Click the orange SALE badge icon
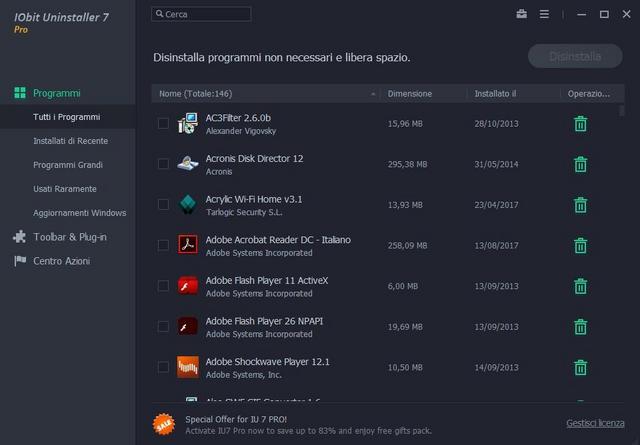This screenshot has height=445, width=640. [x=164, y=424]
